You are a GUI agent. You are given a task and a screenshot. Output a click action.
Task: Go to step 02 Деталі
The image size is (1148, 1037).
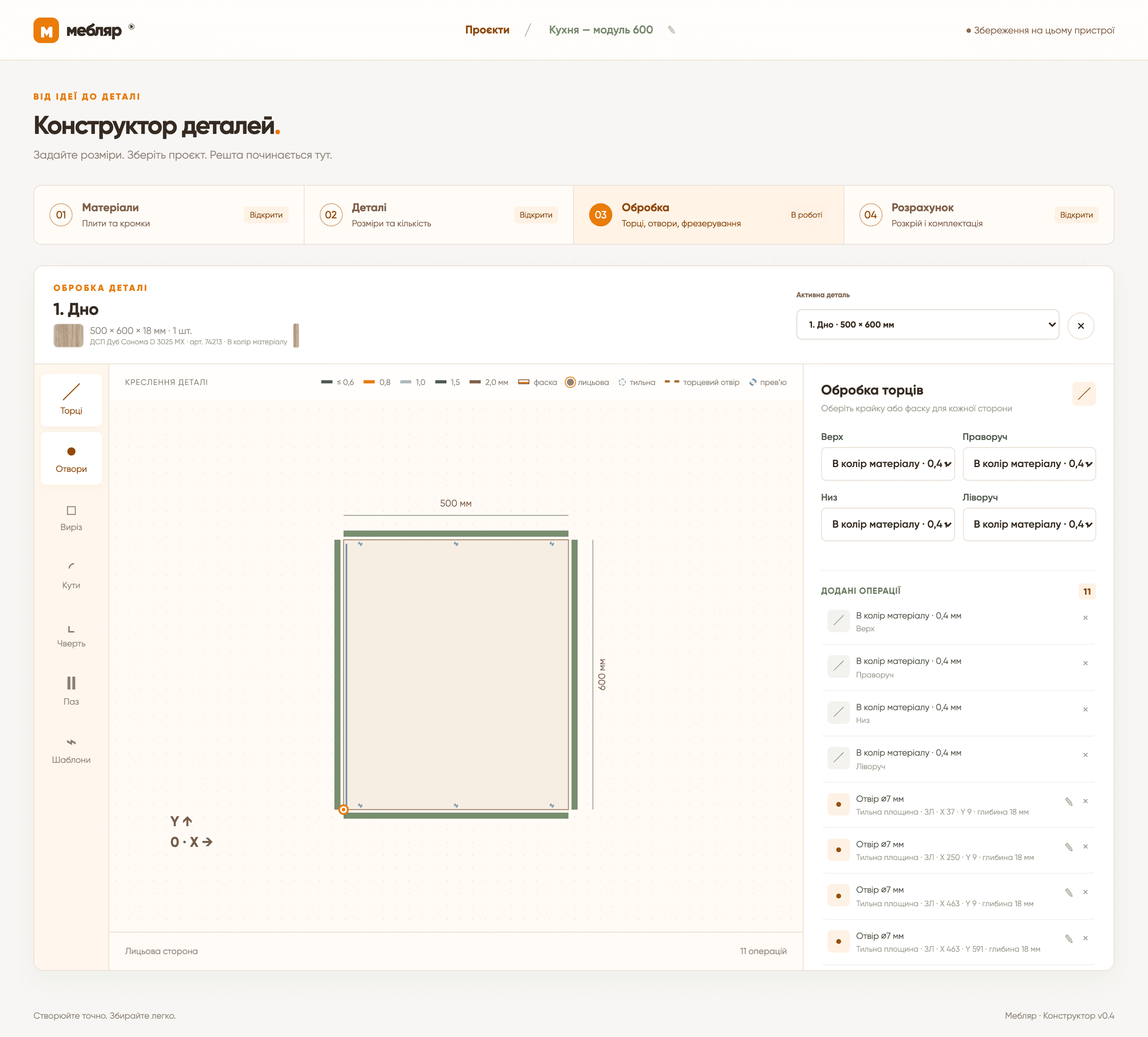click(x=439, y=215)
